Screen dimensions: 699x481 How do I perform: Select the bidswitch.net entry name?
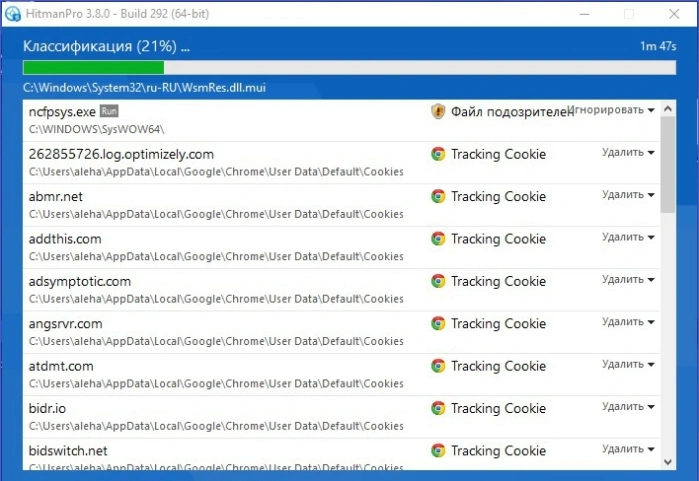coord(68,451)
